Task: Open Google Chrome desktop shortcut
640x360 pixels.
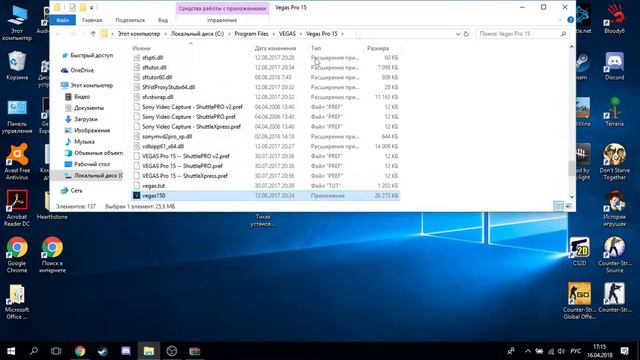Action: [x=17, y=255]
